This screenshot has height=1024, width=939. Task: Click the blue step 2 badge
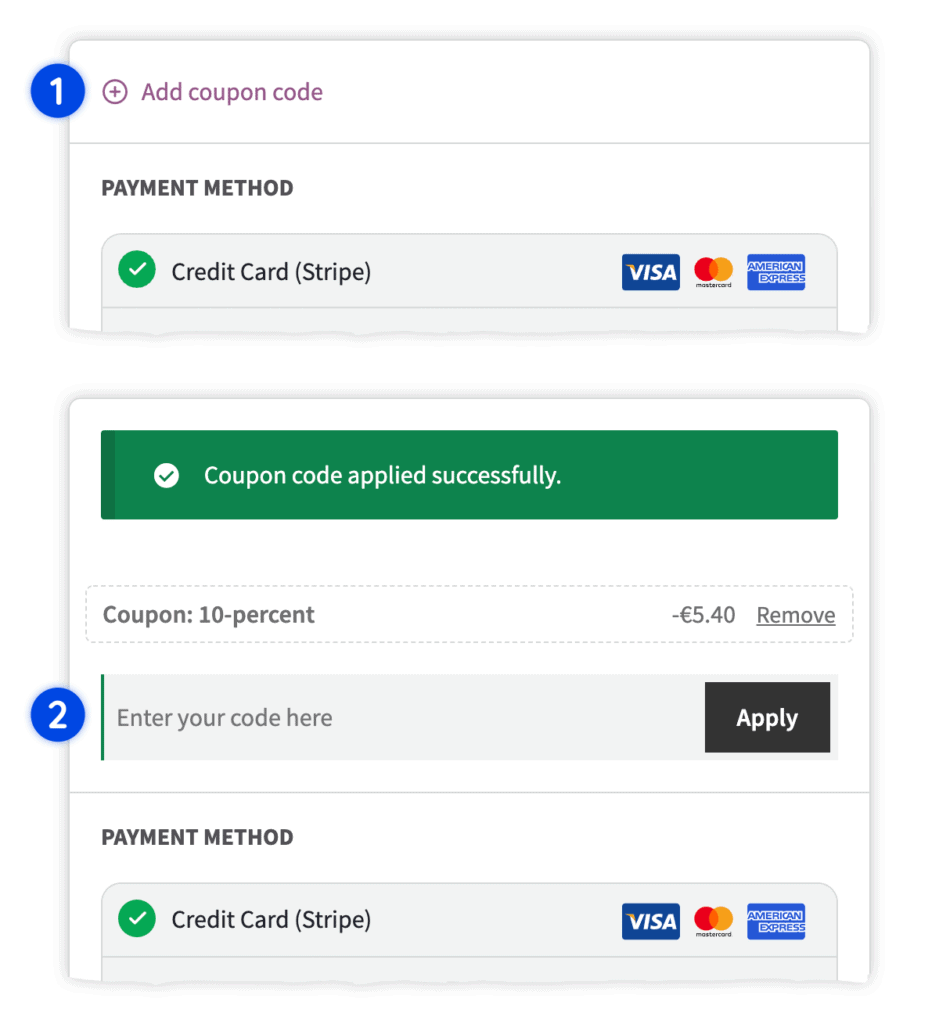57,714
